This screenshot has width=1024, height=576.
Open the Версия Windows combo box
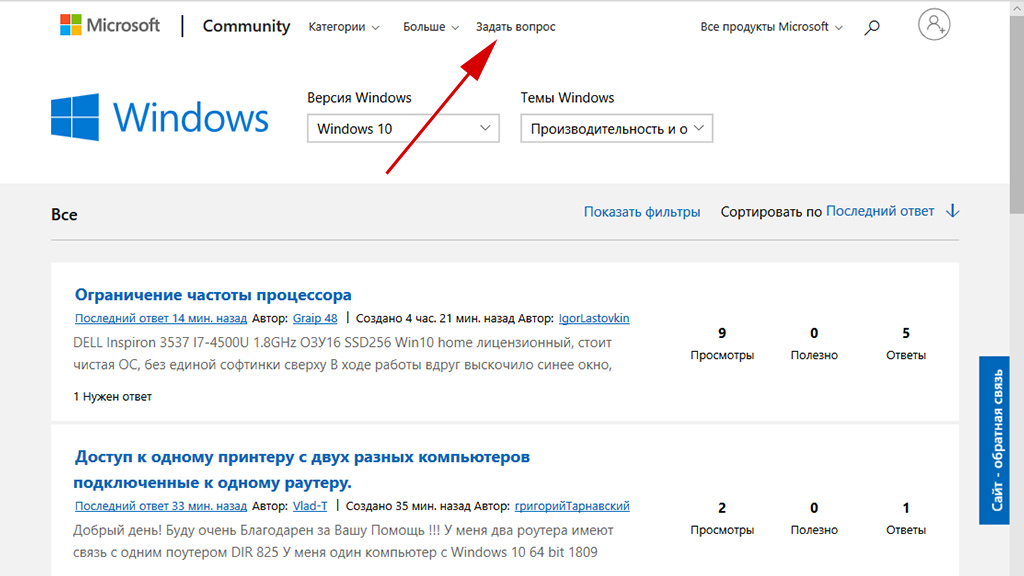tap(403, 129)
